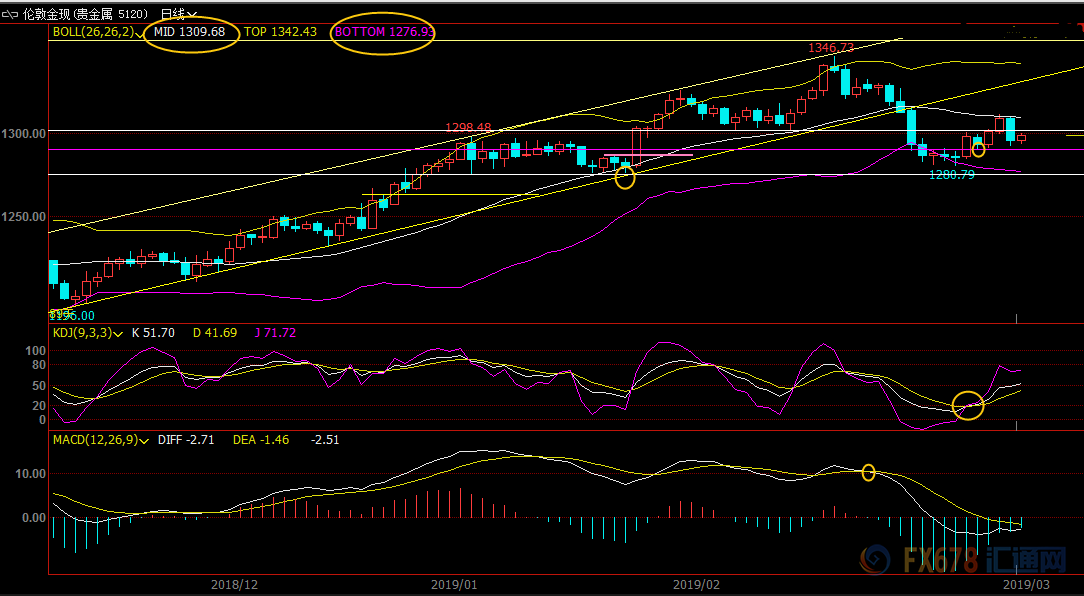Click the 1280.79 low price label
Image resolution: width=1084 pixels, height=596 pixels.
(952, 175)
